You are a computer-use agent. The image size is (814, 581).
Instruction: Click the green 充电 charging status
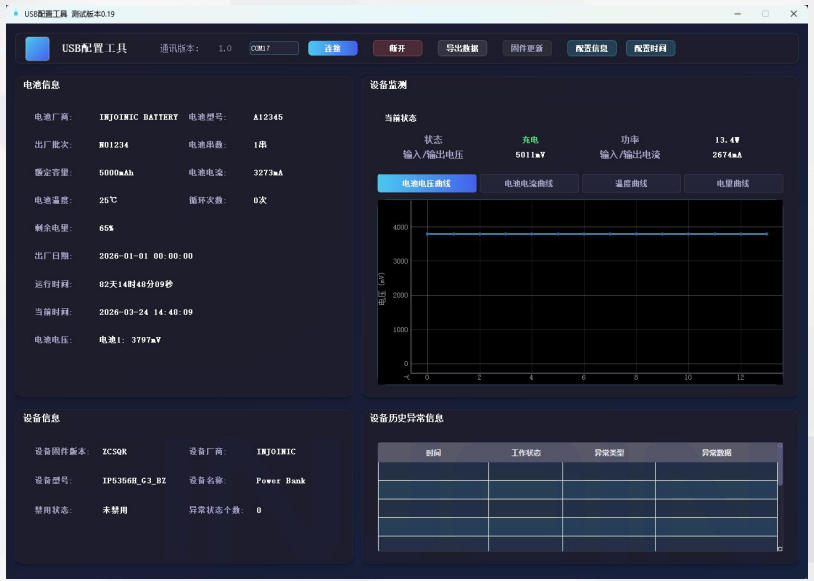pos(530,140)
